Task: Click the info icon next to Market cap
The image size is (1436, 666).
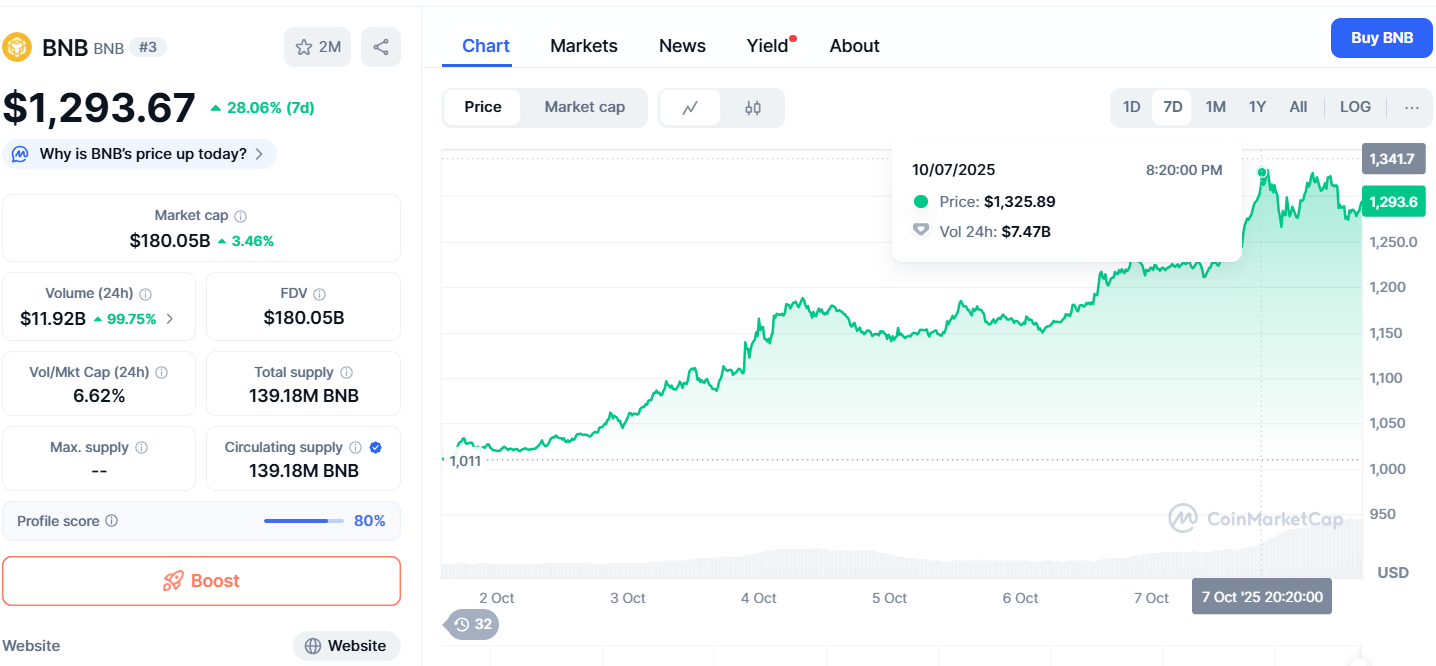Action: pyautogui.click(x=240, y=216)
